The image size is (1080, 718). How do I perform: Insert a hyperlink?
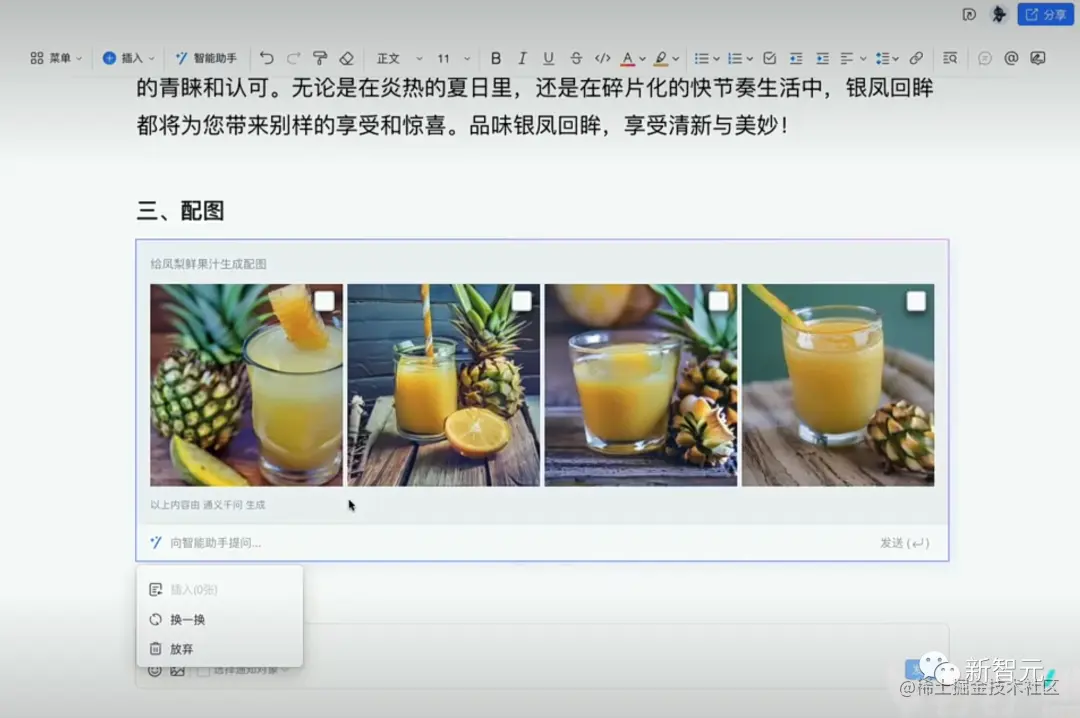pos(917,58)
